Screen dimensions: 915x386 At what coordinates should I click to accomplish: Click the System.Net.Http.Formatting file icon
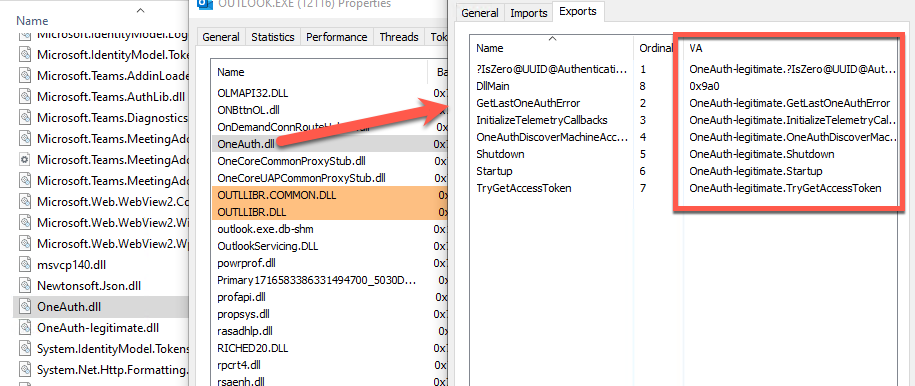(x=25, y=370)
